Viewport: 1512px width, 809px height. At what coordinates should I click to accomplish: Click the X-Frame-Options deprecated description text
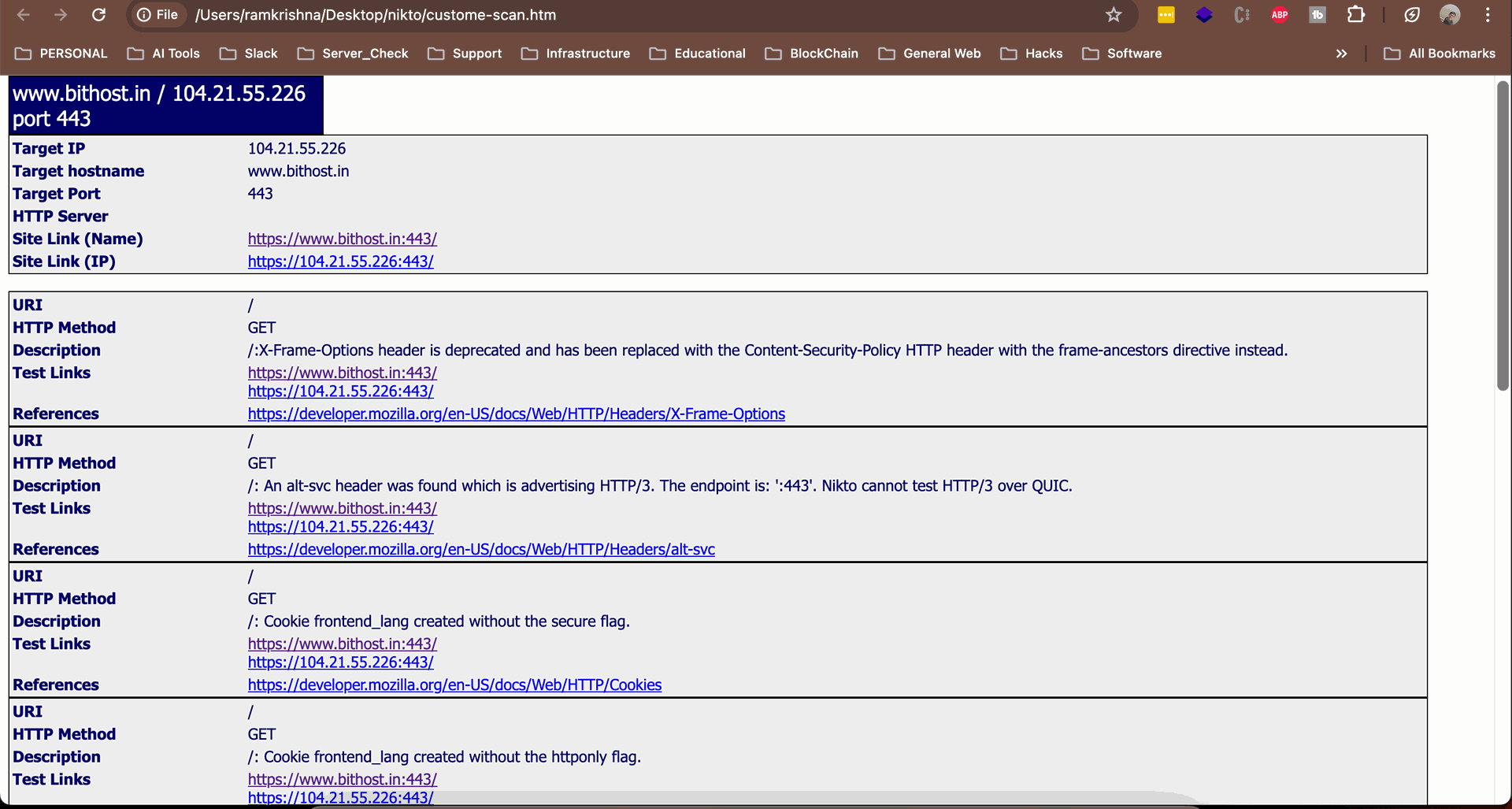tap(768, 351)
